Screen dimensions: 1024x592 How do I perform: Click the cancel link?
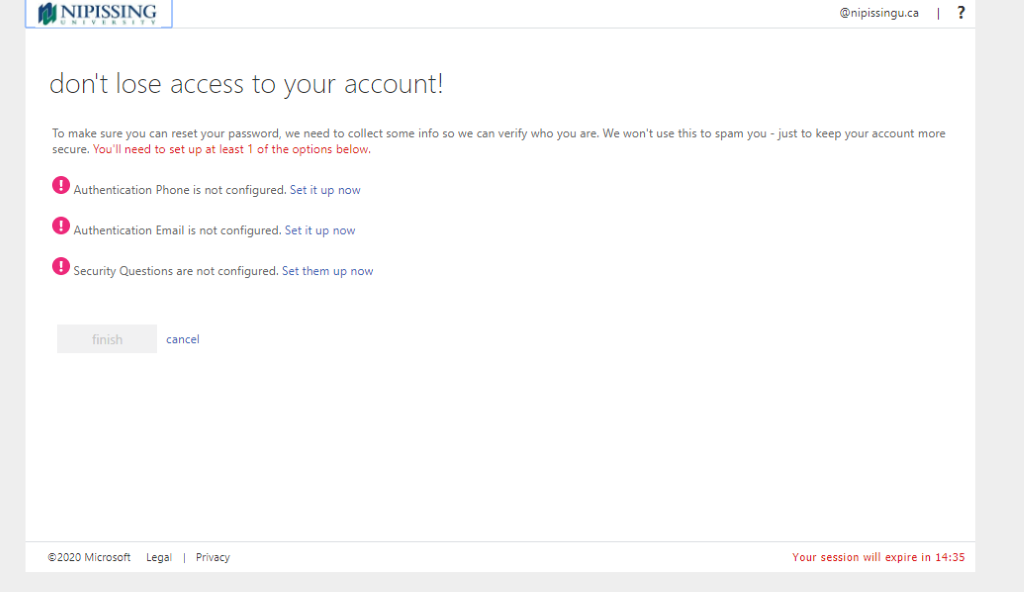[x=183, y=339]
